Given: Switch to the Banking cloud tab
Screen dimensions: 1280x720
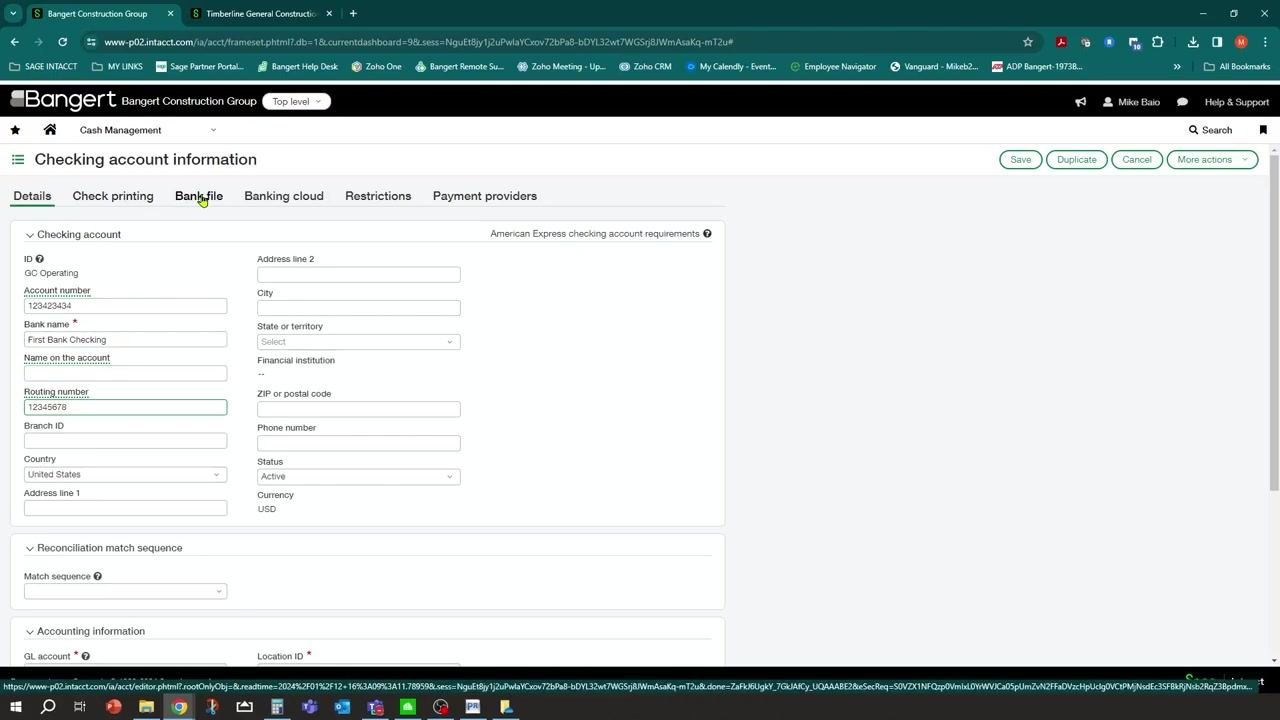Looking at the screenshot, I should pyautogui.click(x=284, y=196).
